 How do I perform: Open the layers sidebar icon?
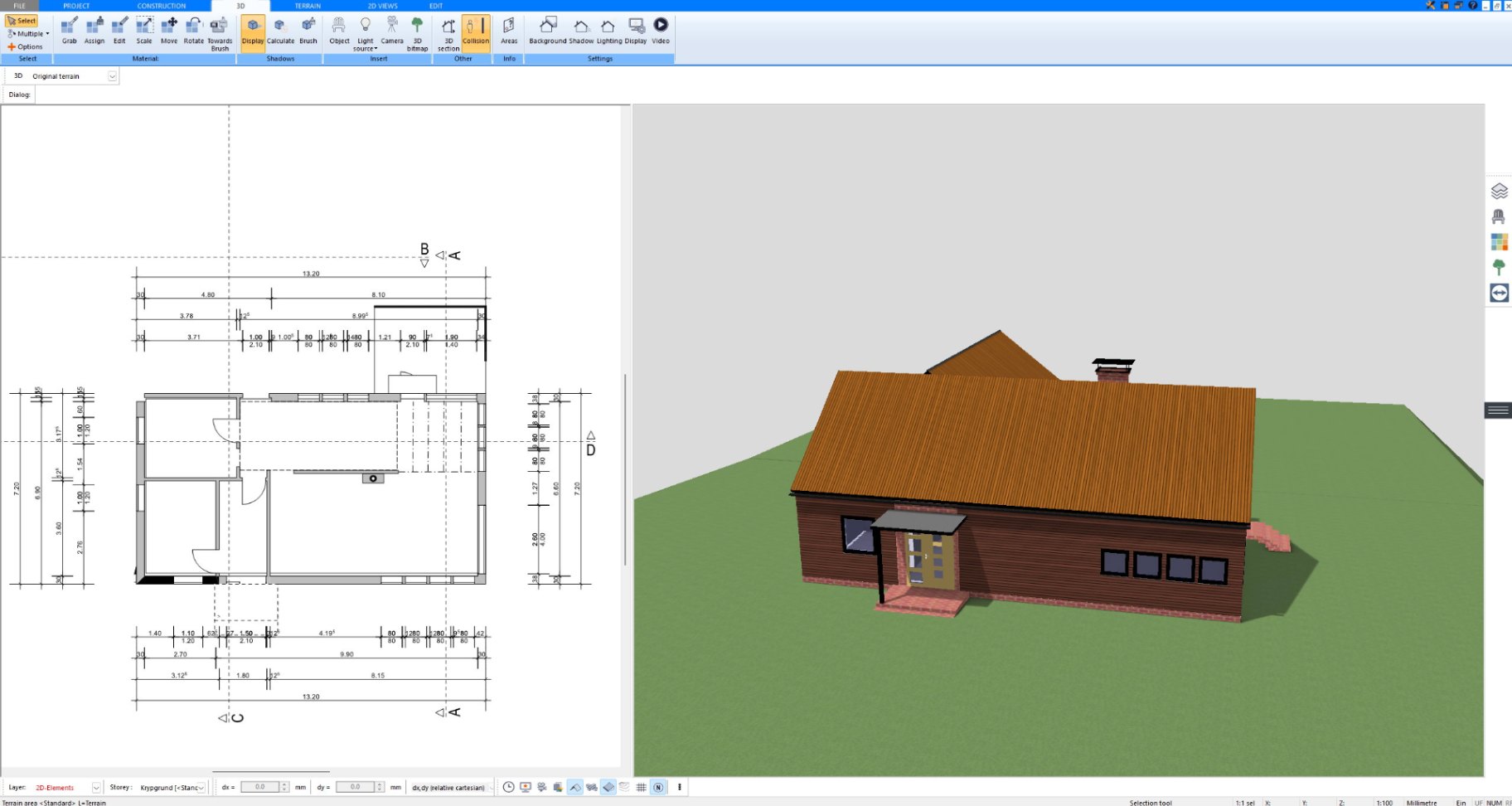pos(1499,191)
